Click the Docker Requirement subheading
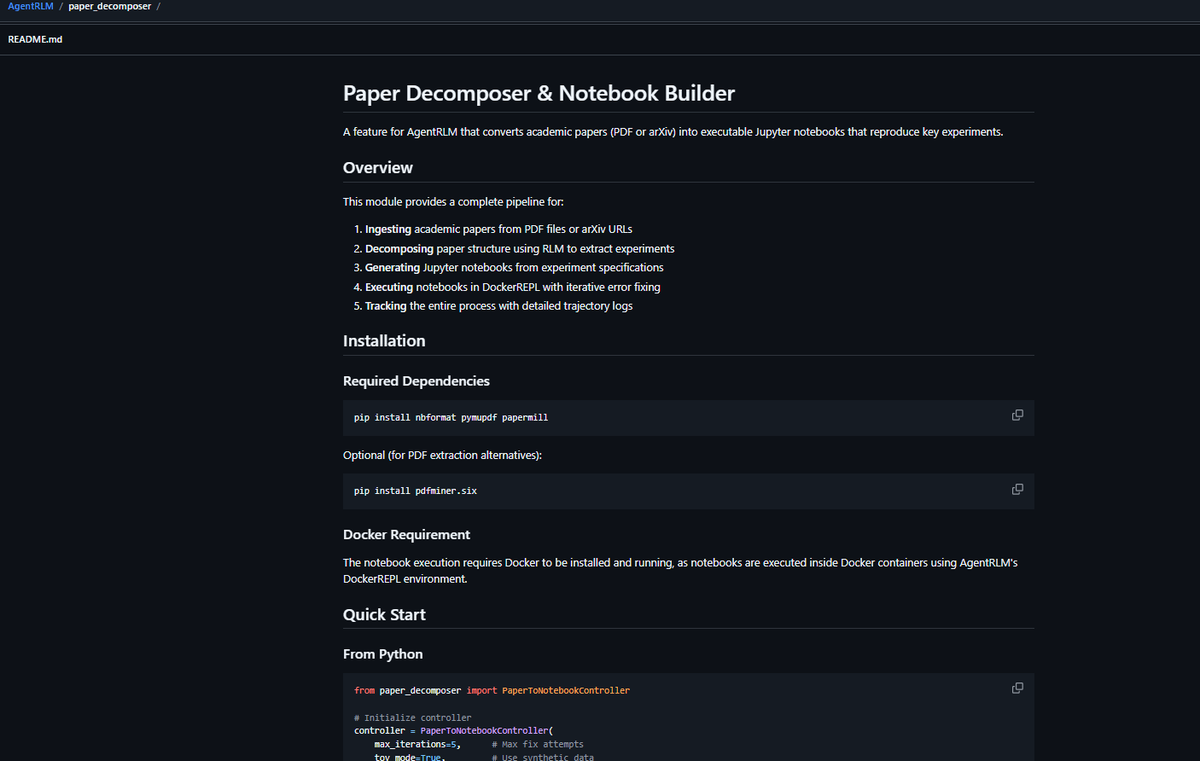The image size is (1200, 761). click(x=406, y=534)
